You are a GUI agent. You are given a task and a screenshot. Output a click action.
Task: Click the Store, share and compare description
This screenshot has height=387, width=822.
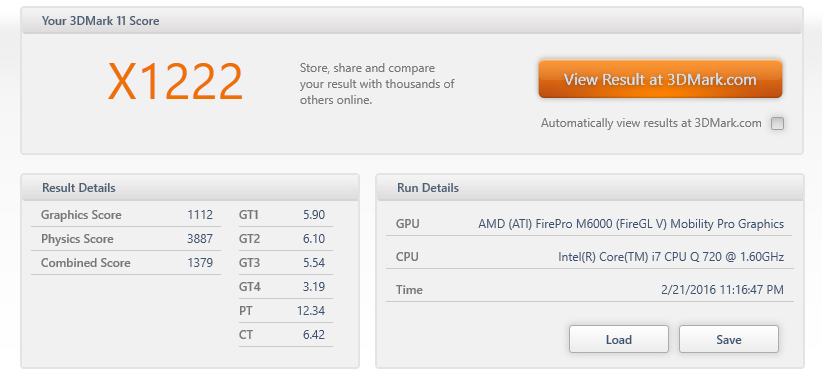click(377, 84)
